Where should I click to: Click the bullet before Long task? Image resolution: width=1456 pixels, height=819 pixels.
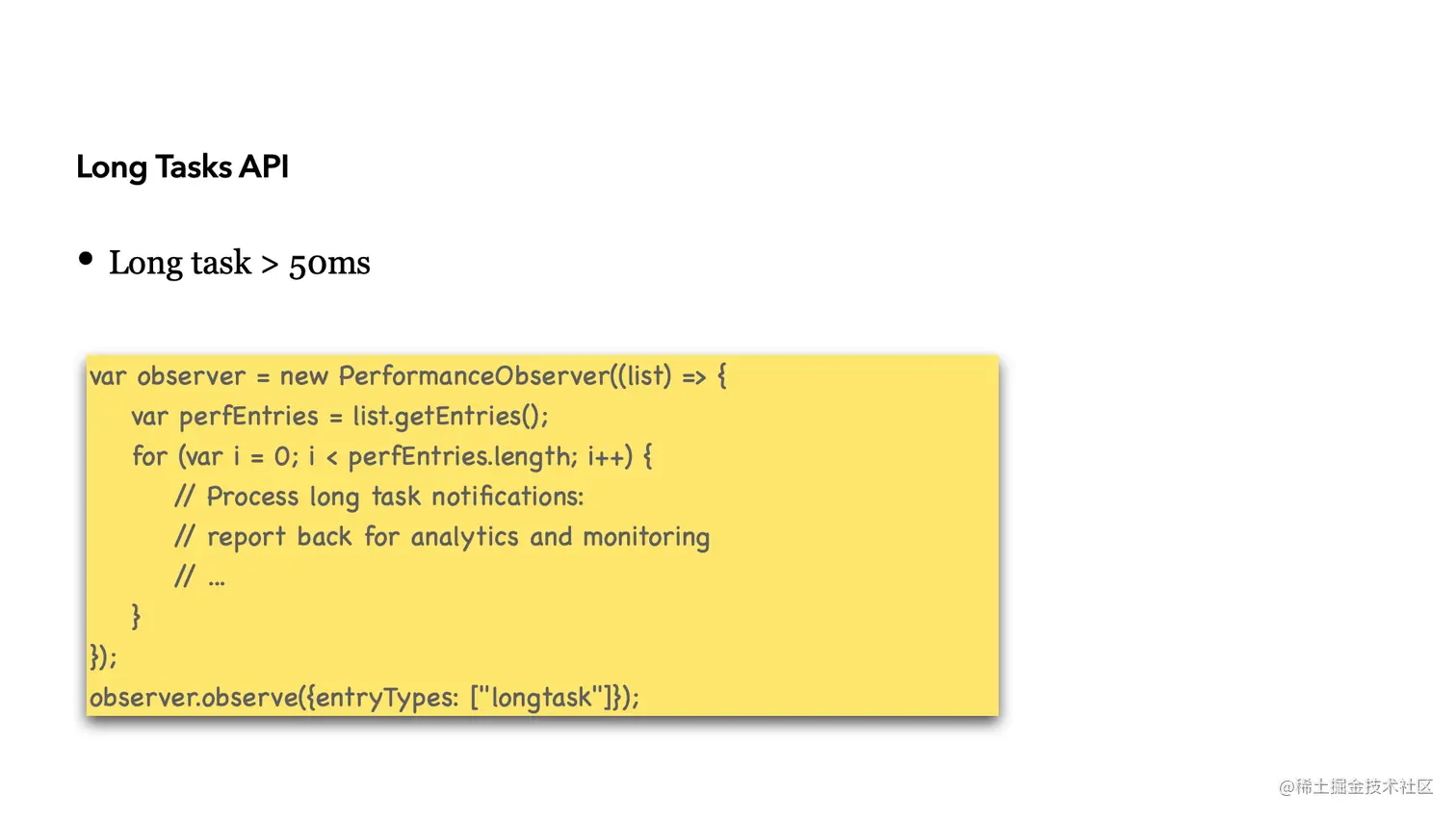tap(86, 259)
